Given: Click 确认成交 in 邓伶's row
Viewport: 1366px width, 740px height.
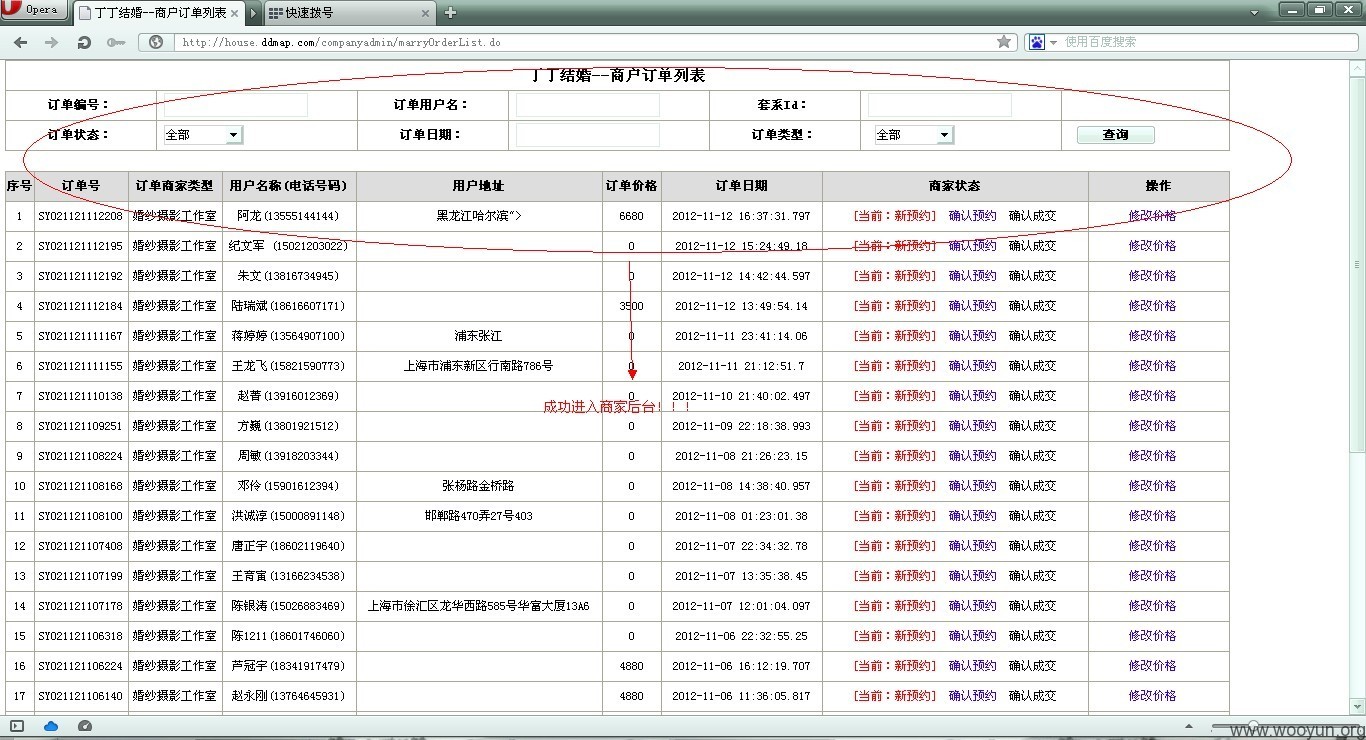Looking at the screenshot, I should point(1032,486).
